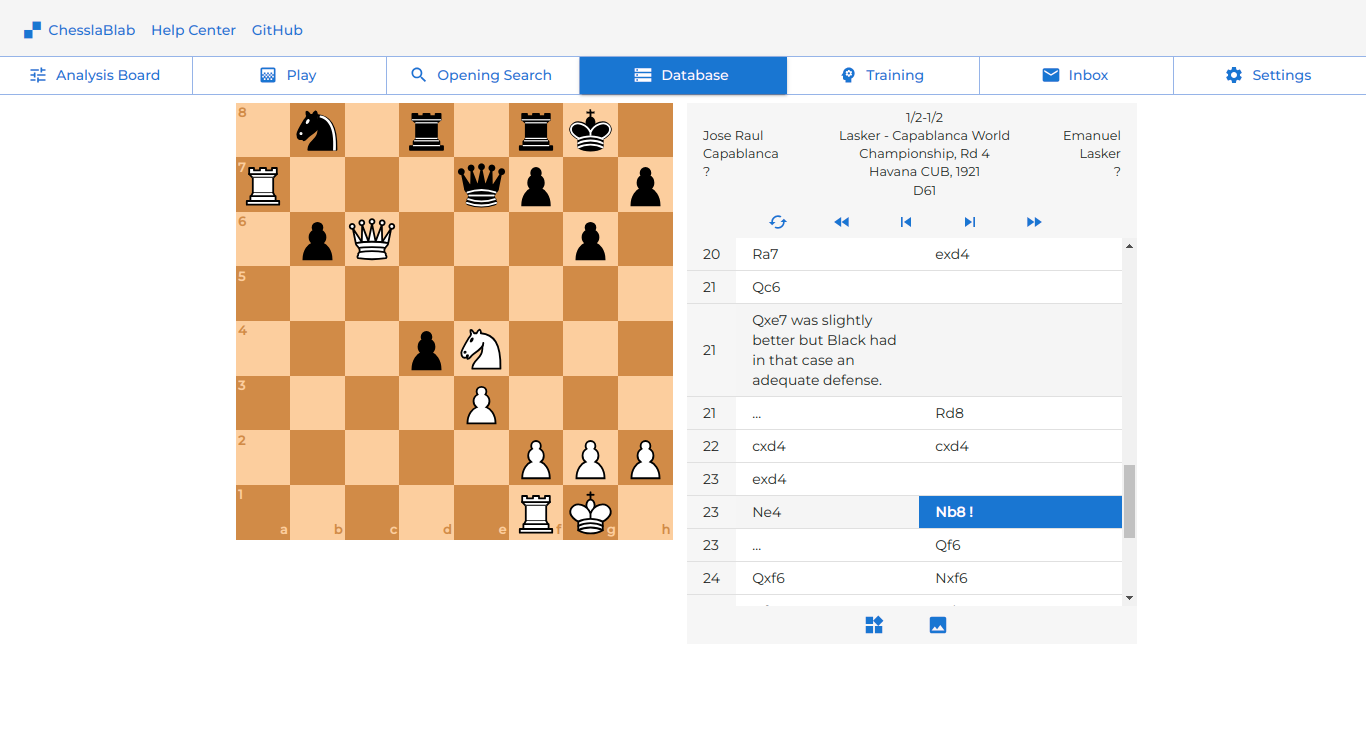
Task: Click the image icon below the move list
Action: coord(937,624)
